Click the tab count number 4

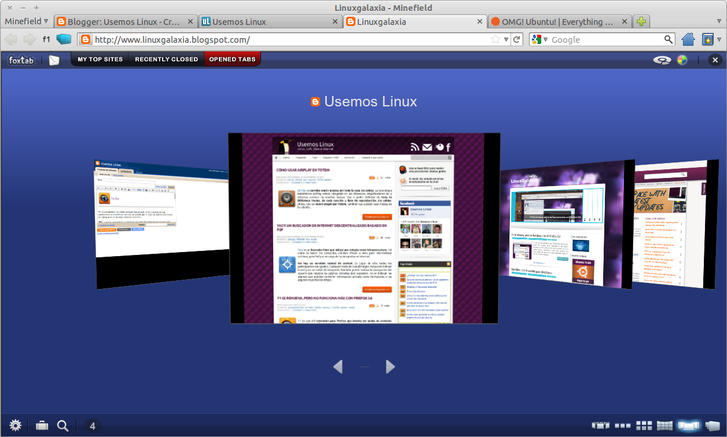92,426
